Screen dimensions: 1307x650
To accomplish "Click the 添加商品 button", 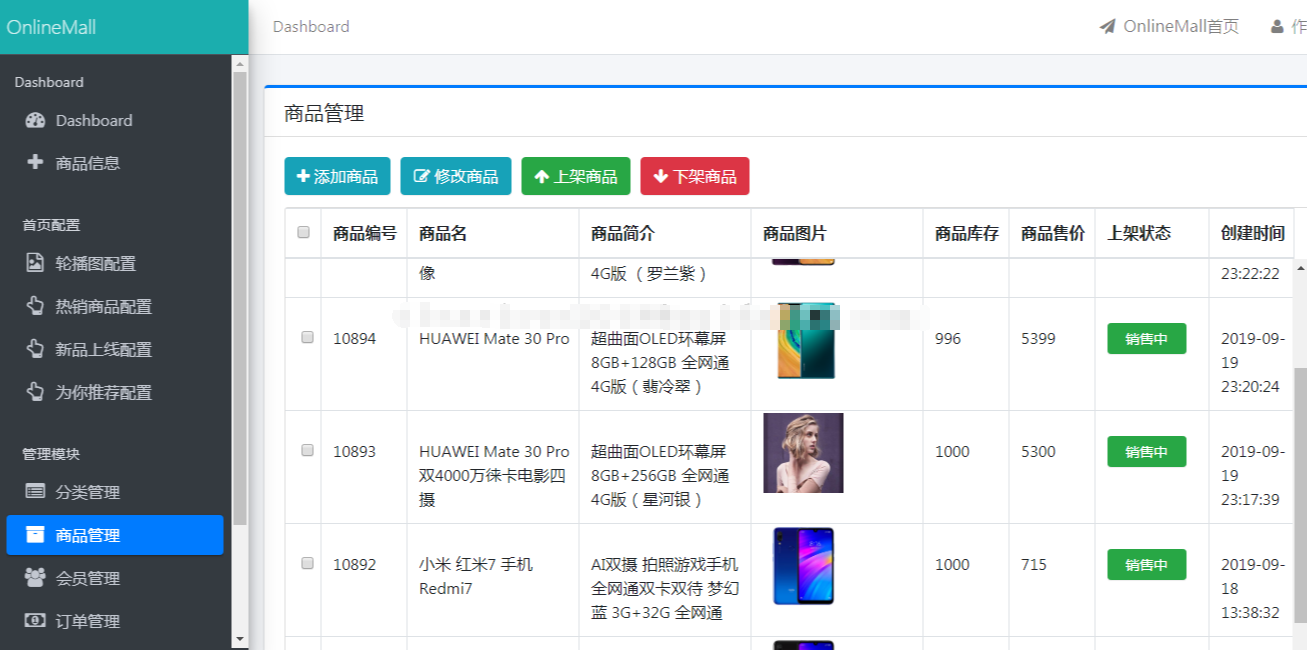I will [337, 176].
